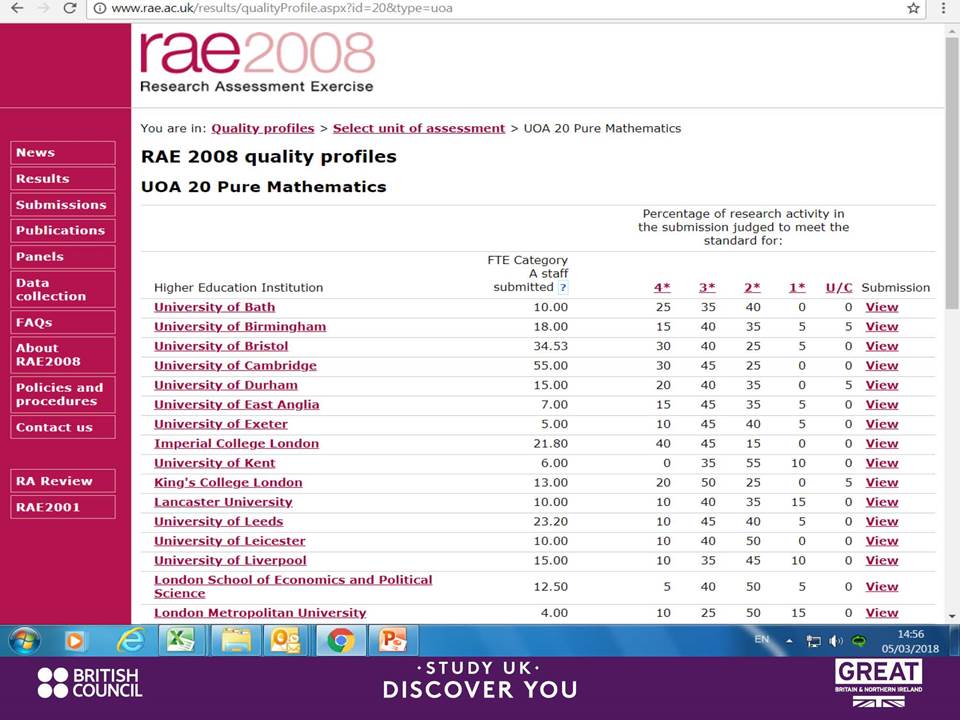960x720 pixels.
Task: Open About RAE2008 in the sidebar
Action: (x=62, y=355)
